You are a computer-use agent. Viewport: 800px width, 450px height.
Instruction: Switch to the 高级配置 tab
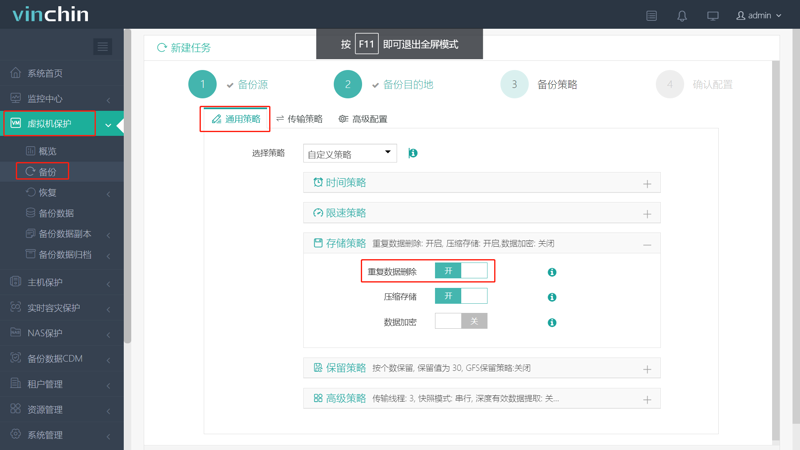coord(363,119)
